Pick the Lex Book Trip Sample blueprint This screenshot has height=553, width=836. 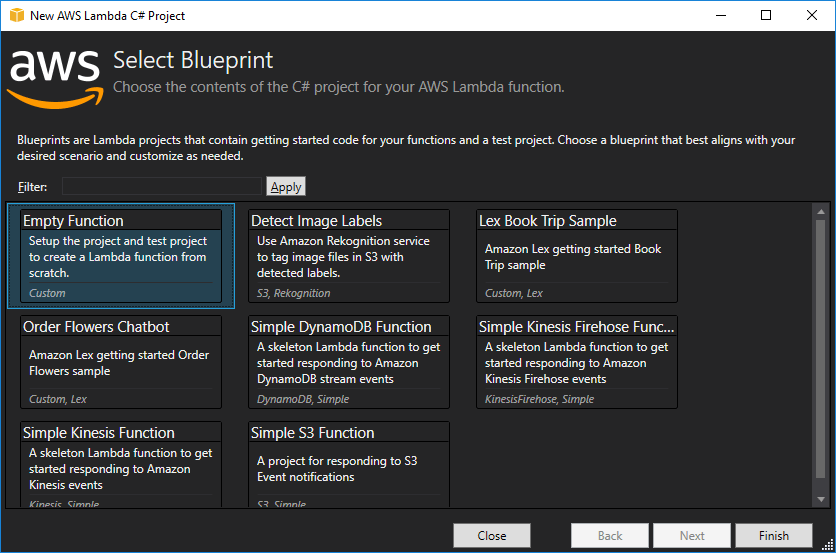(577, 256)
